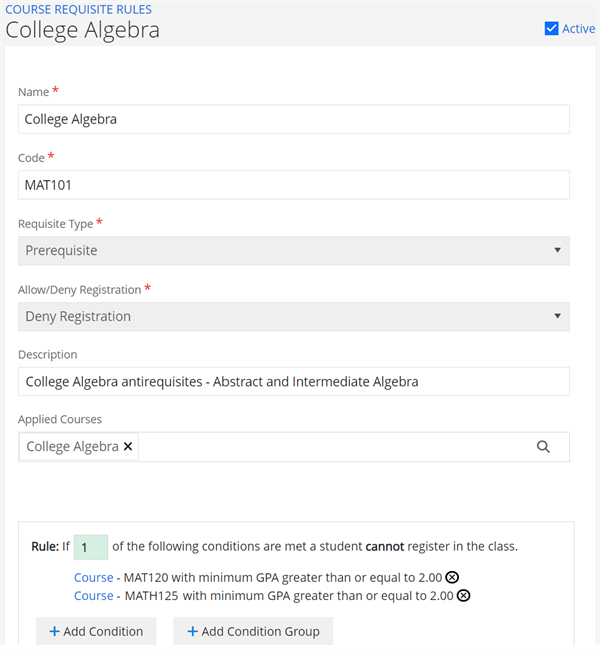Open the Course link for MAT120

94,577
